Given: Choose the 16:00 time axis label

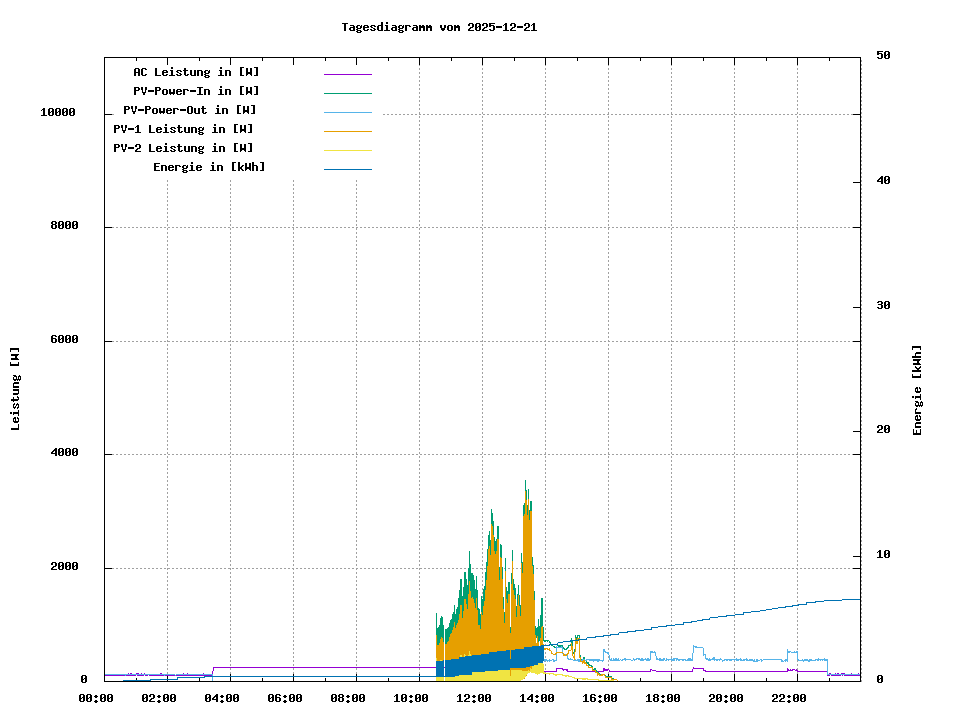Looking at the screenshot, I should pos(600,698).
